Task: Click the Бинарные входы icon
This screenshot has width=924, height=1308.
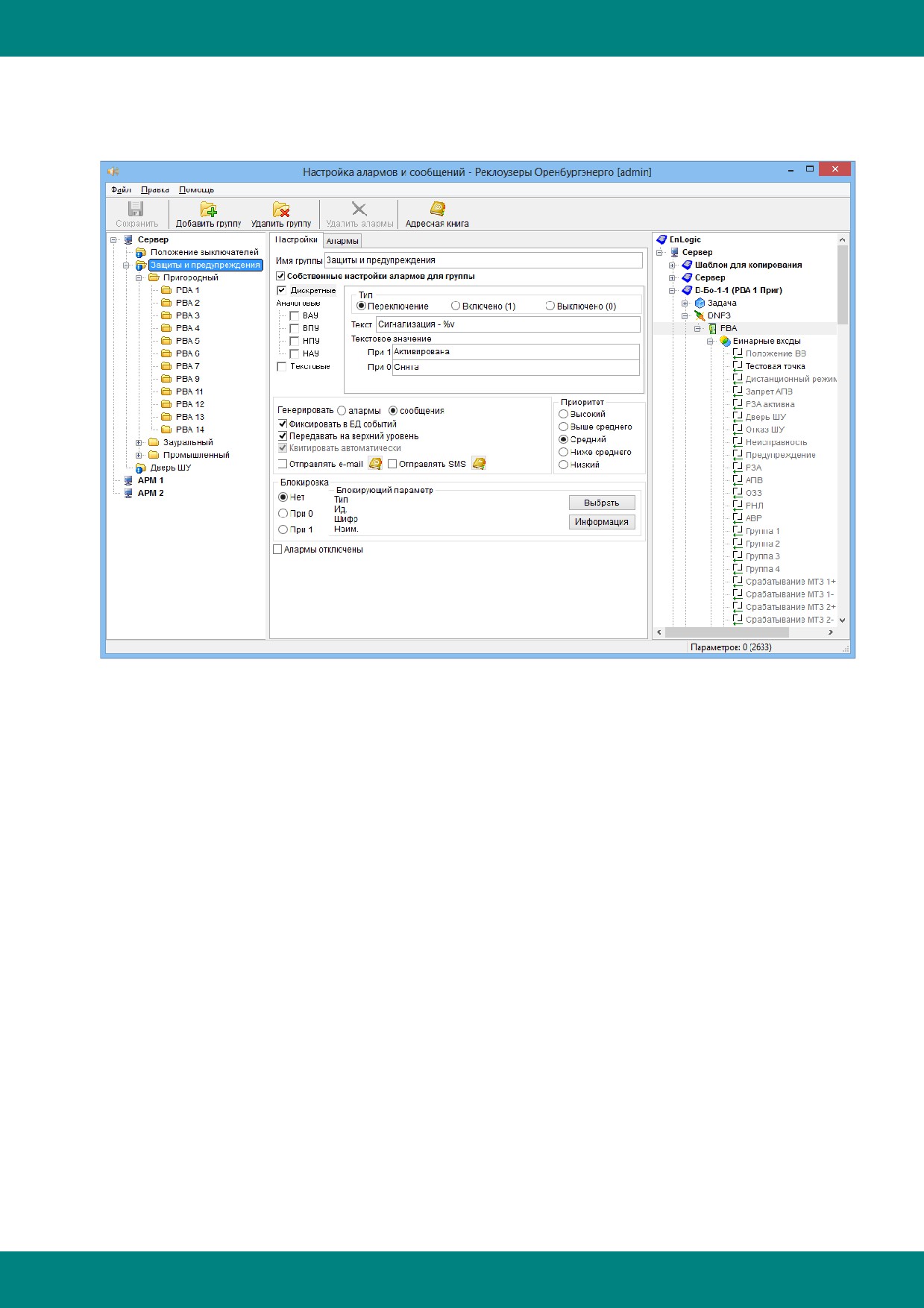Action: click(725, 341)
